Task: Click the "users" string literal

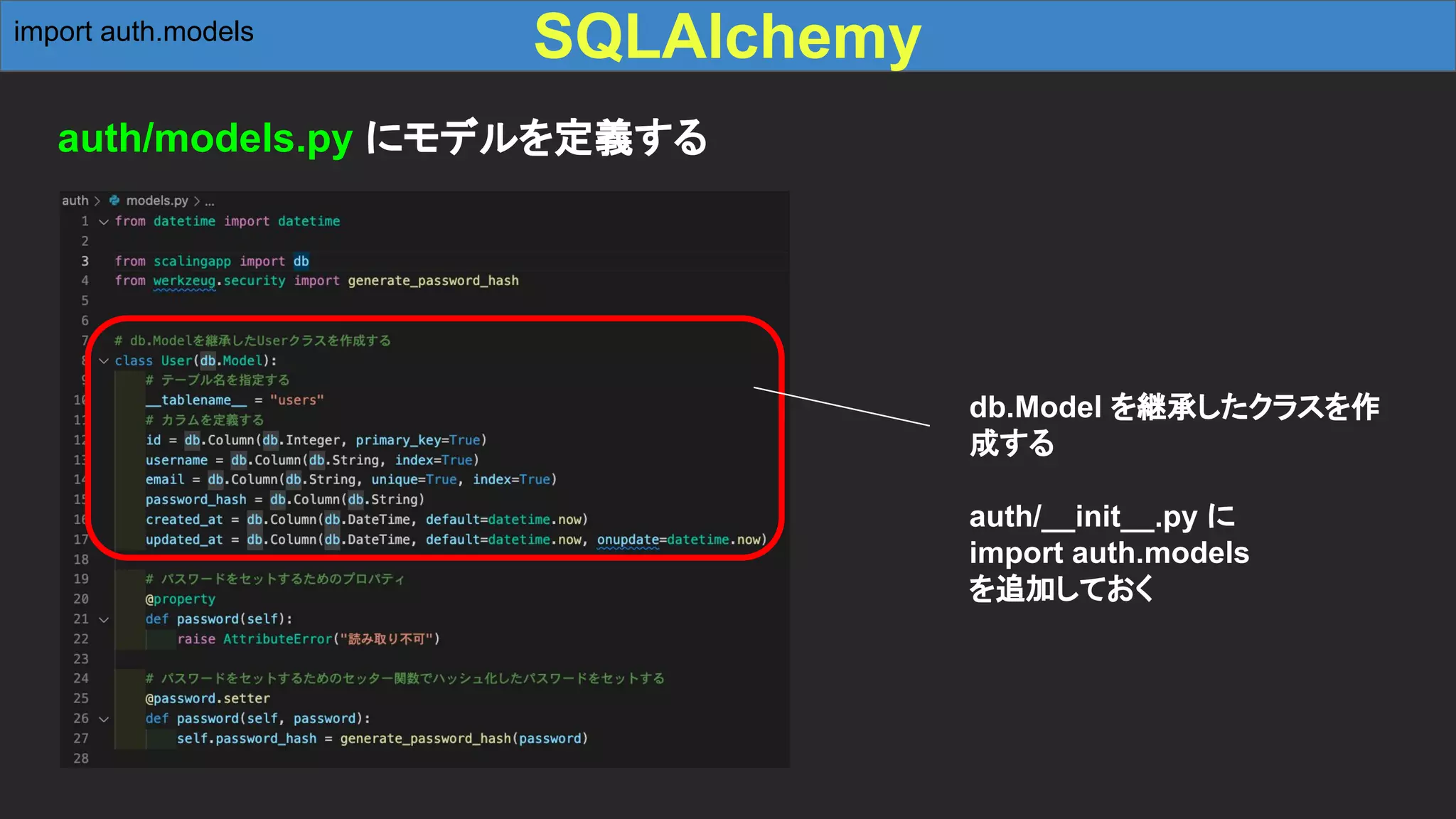Action: [x=296, y=400]
